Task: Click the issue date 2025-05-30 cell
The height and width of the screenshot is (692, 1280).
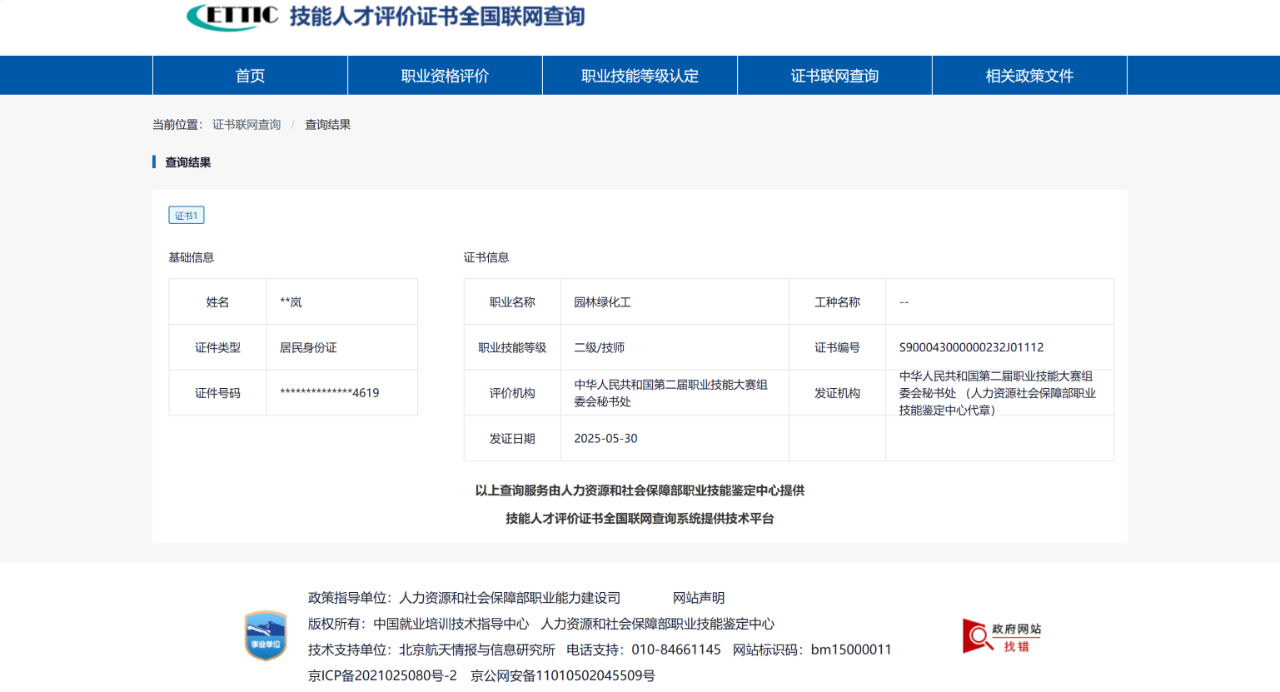Action: point(605,439)
